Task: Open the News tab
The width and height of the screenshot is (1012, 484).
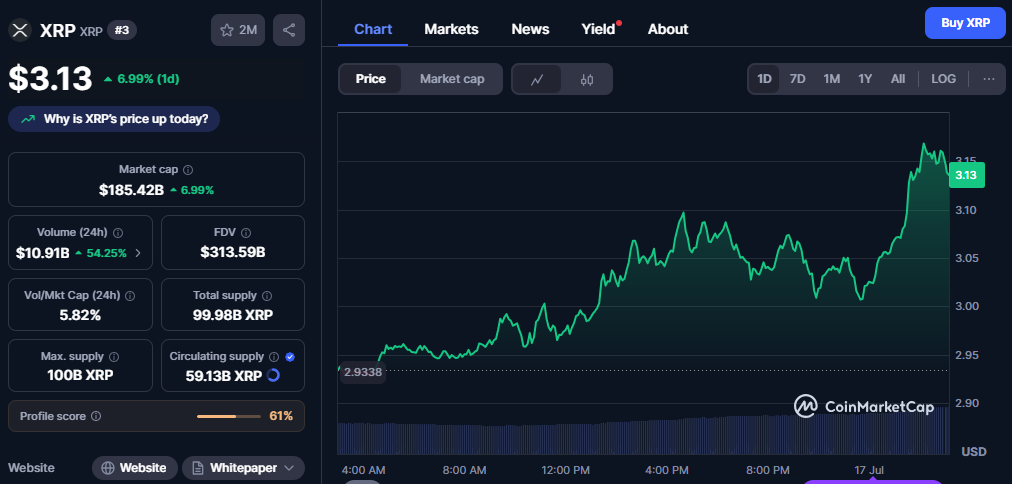Action: [530, 29]
